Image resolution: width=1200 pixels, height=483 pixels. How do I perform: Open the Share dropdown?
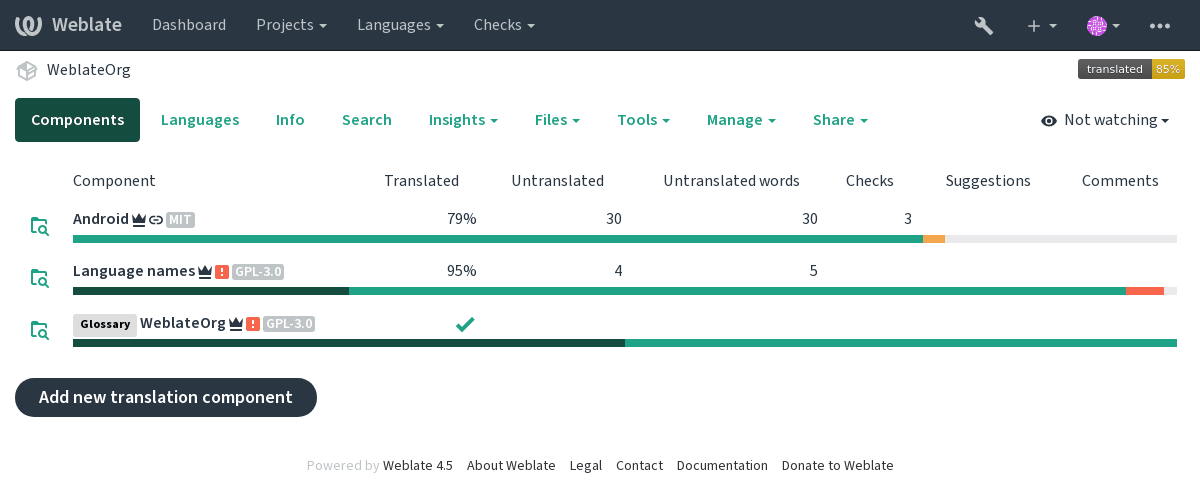tap(840, 120)
